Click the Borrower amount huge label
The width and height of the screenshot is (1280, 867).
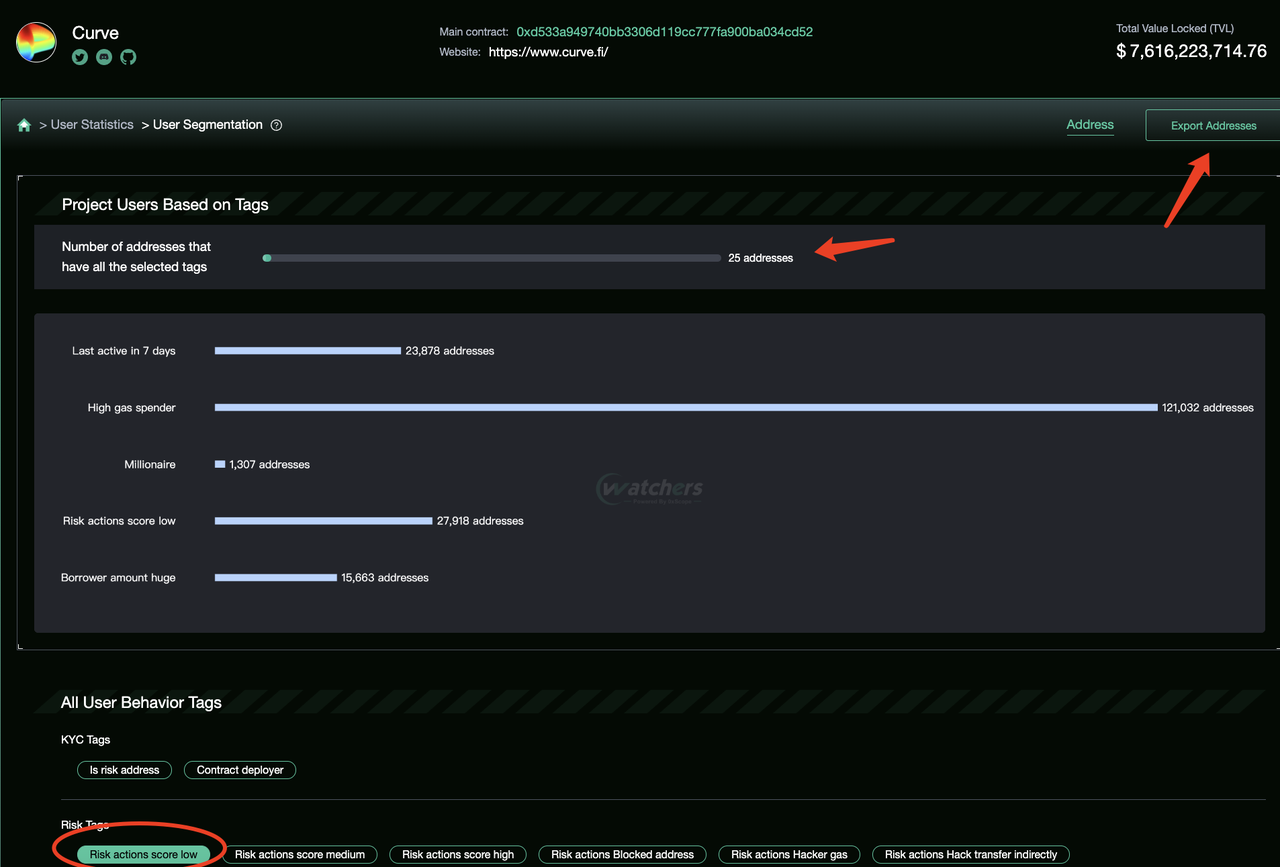click(x=118, y=578)
